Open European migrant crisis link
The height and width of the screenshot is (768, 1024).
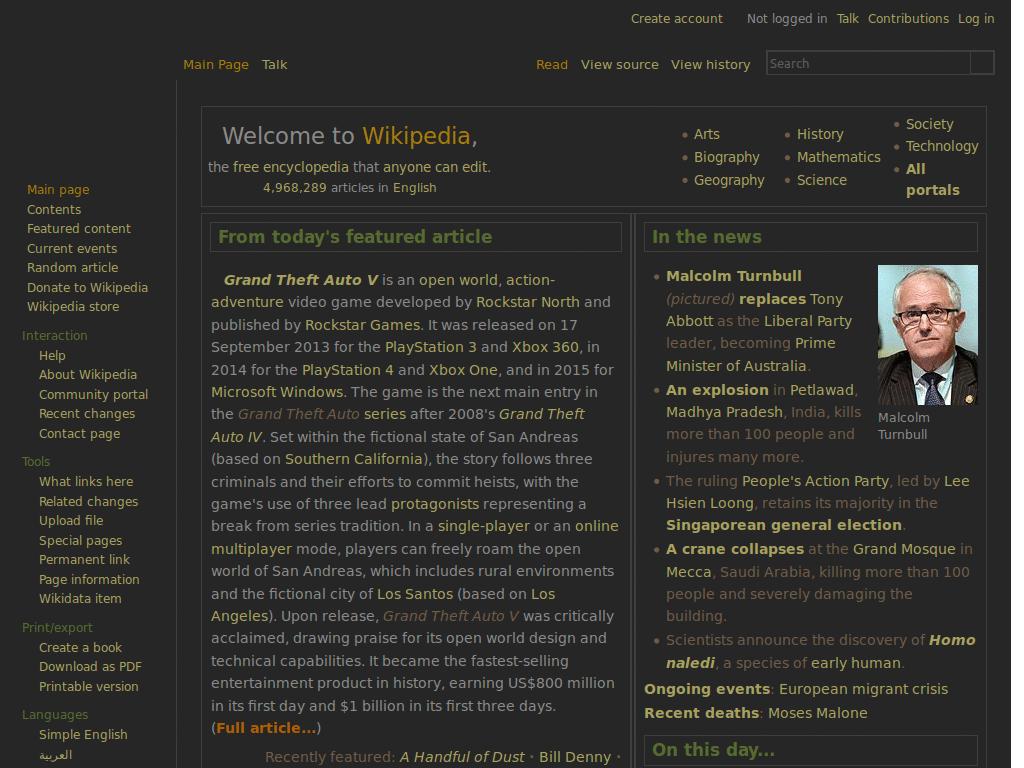coord(863,690)
